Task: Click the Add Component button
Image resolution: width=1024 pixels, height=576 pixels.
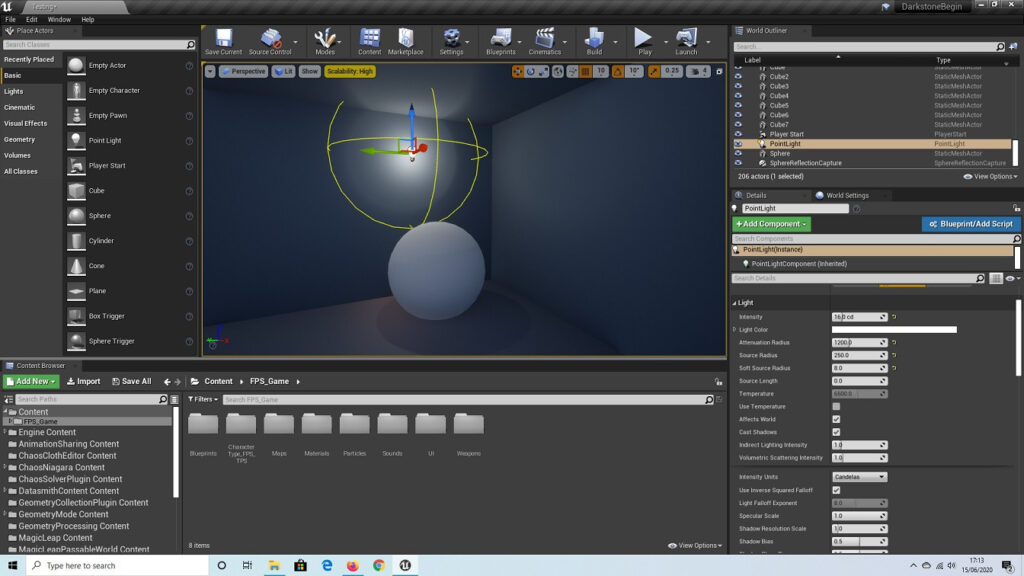Action: 770,224
